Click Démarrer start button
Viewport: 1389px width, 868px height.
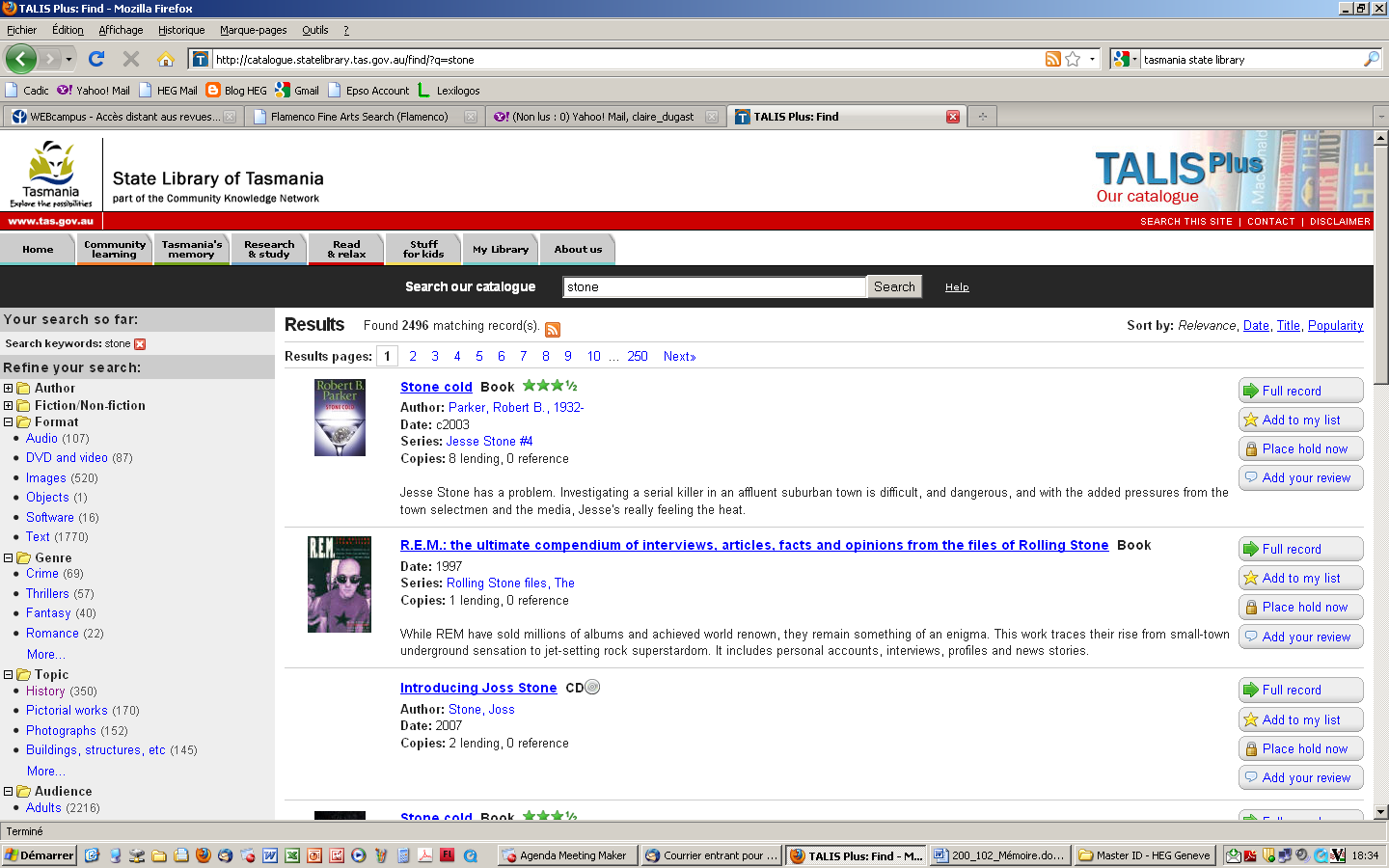pyautogui.click(x=39, y=855)
